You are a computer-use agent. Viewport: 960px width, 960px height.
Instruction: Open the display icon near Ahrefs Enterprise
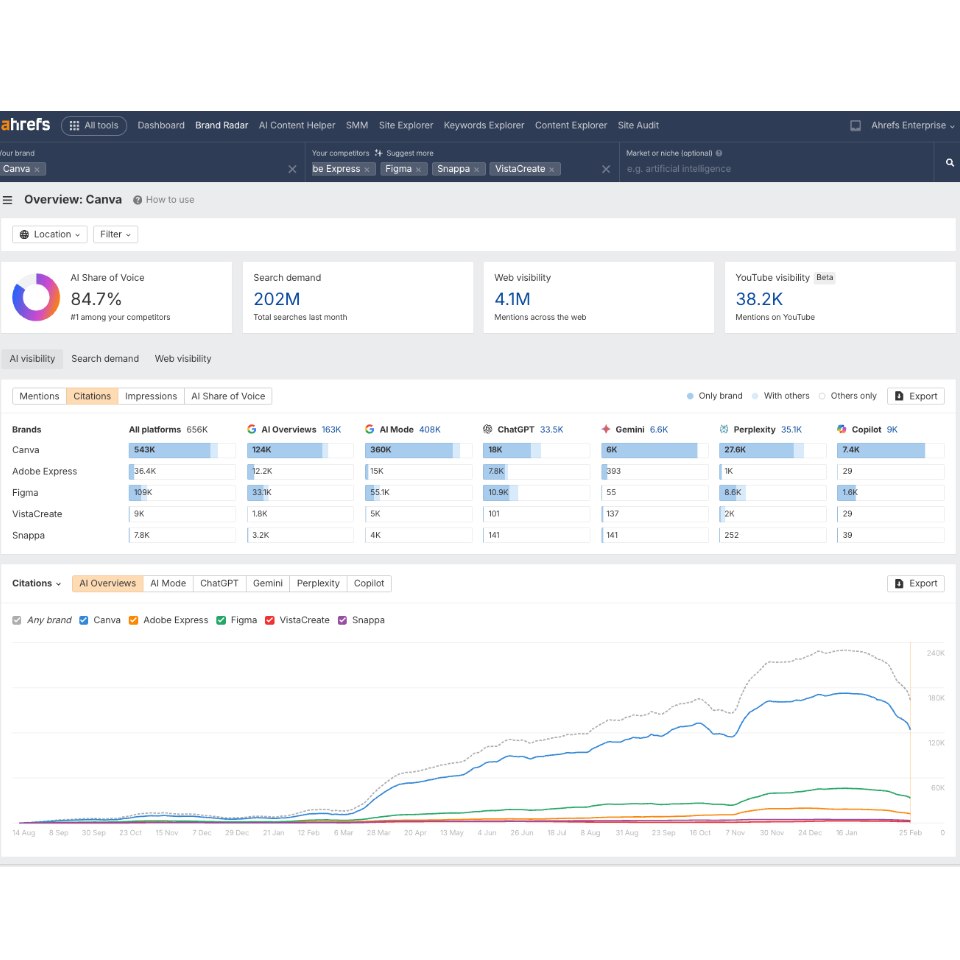[x=855, y=126]
